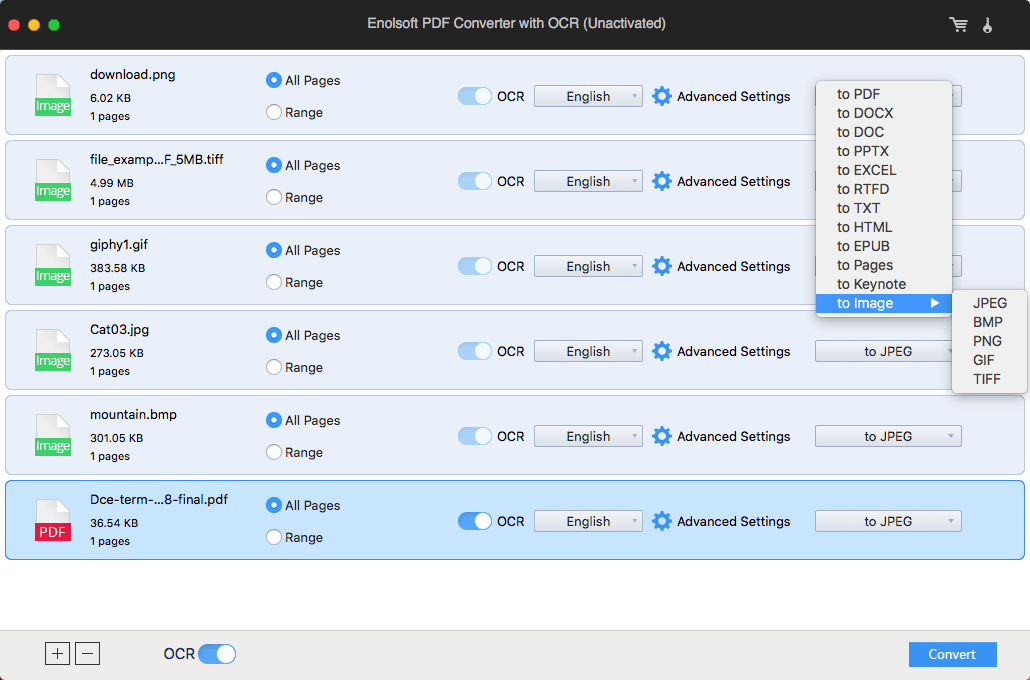Pick PNG in the image submenu
Viewport: 1030px width, 680px height.
[x=989, y=341]
